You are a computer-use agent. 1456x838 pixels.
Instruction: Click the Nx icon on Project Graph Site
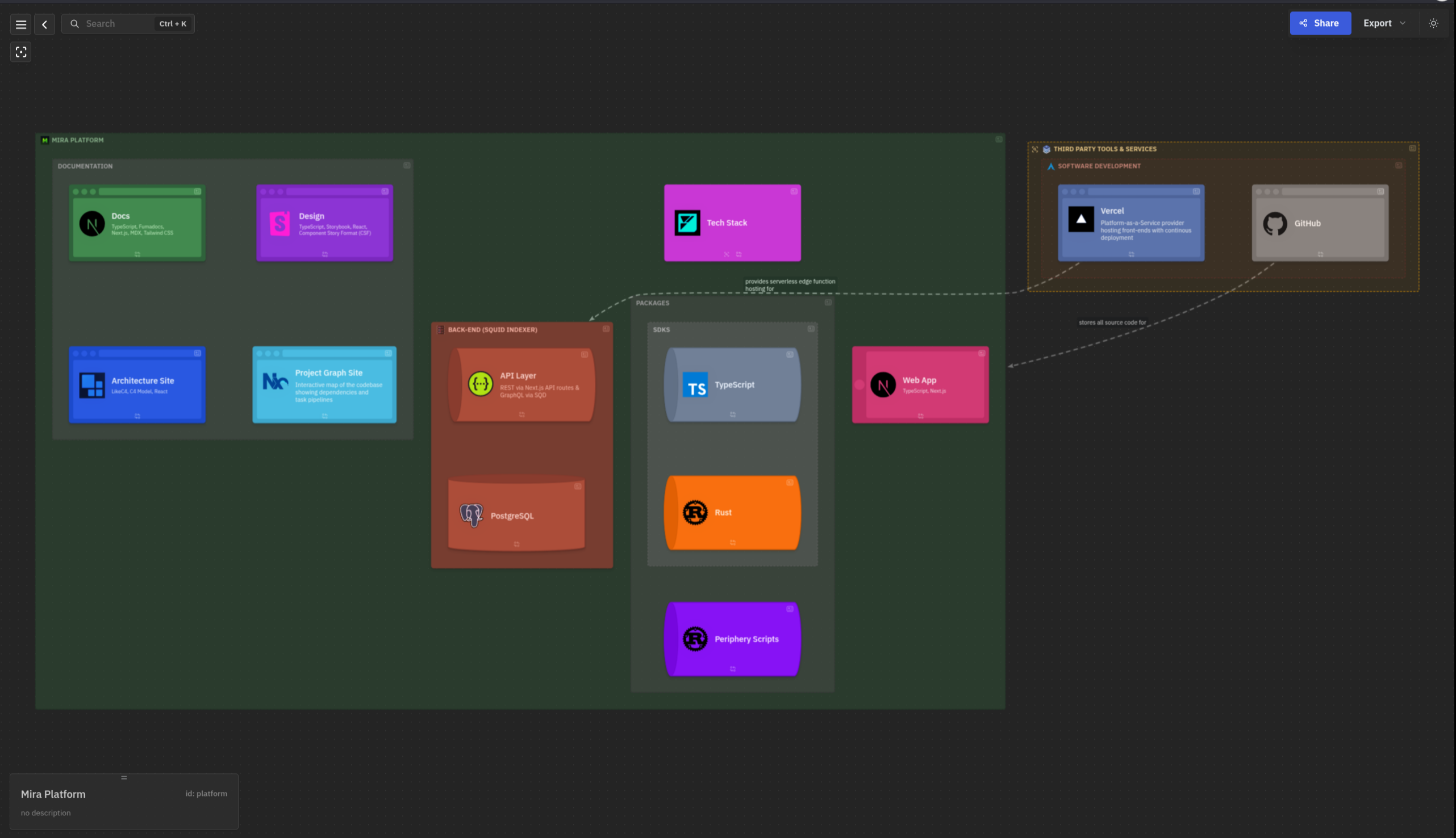tap(275, 381)
